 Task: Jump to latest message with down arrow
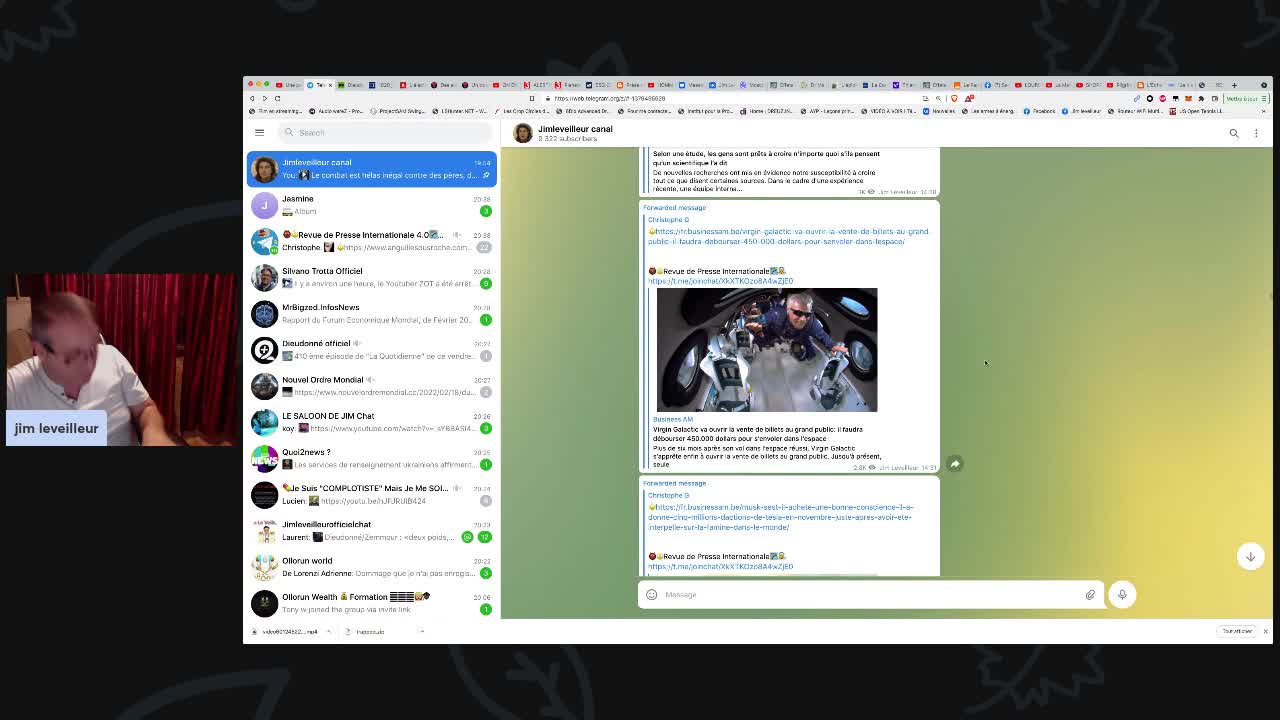(1250, 556)
